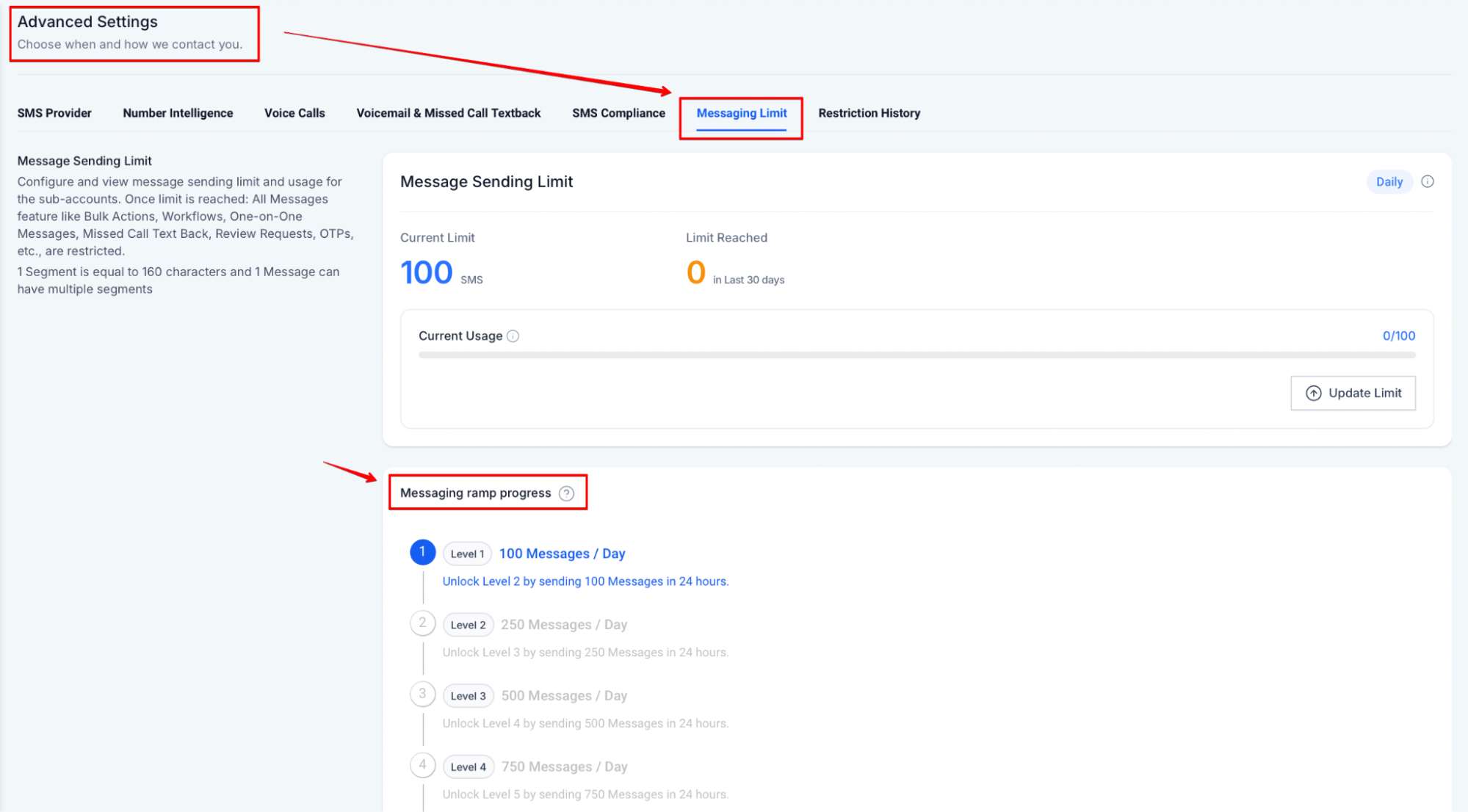Switch to Number Intelligence tab
This screenshot has width=1468, height=812.
pos(178,113)
